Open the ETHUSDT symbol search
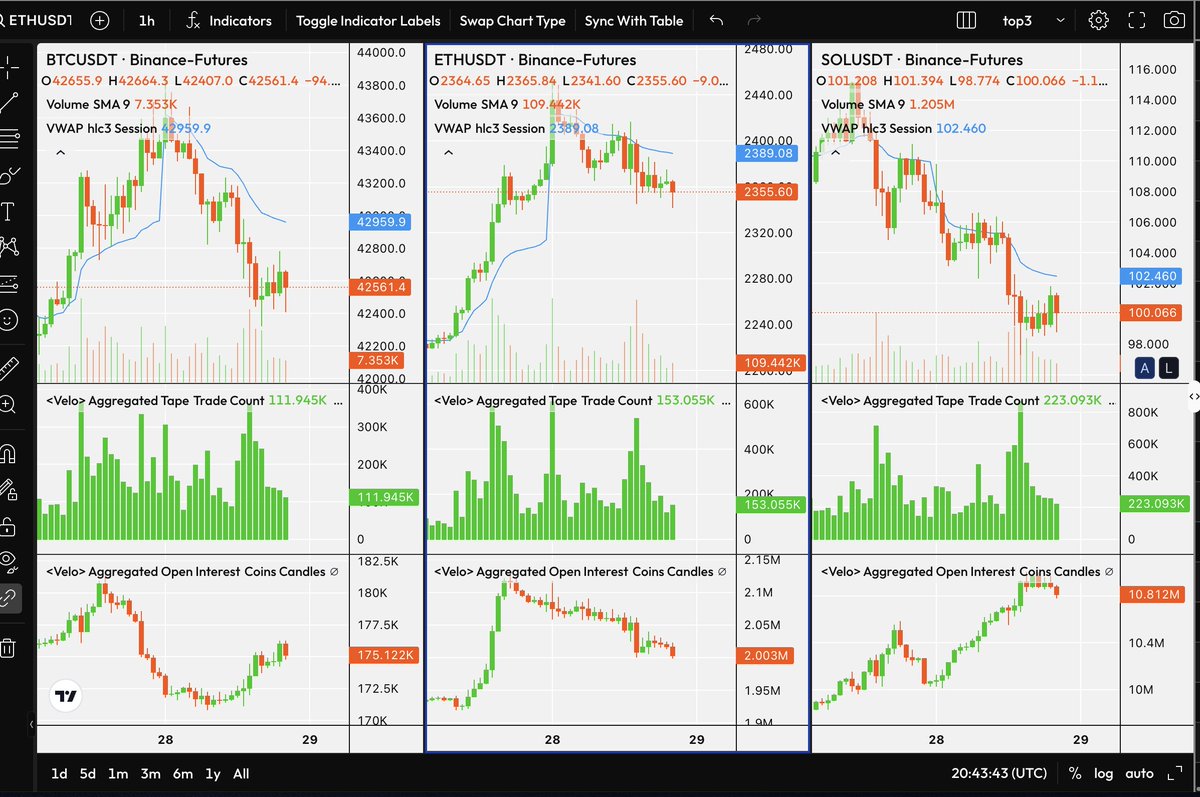Screen dimensions: 1200x797 37,20
